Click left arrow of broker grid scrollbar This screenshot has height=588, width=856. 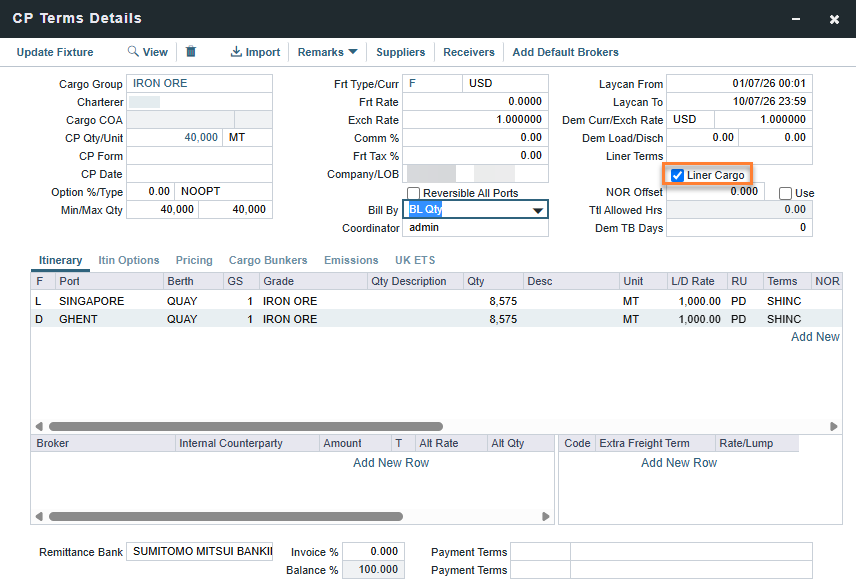click(x=39, y=516)
